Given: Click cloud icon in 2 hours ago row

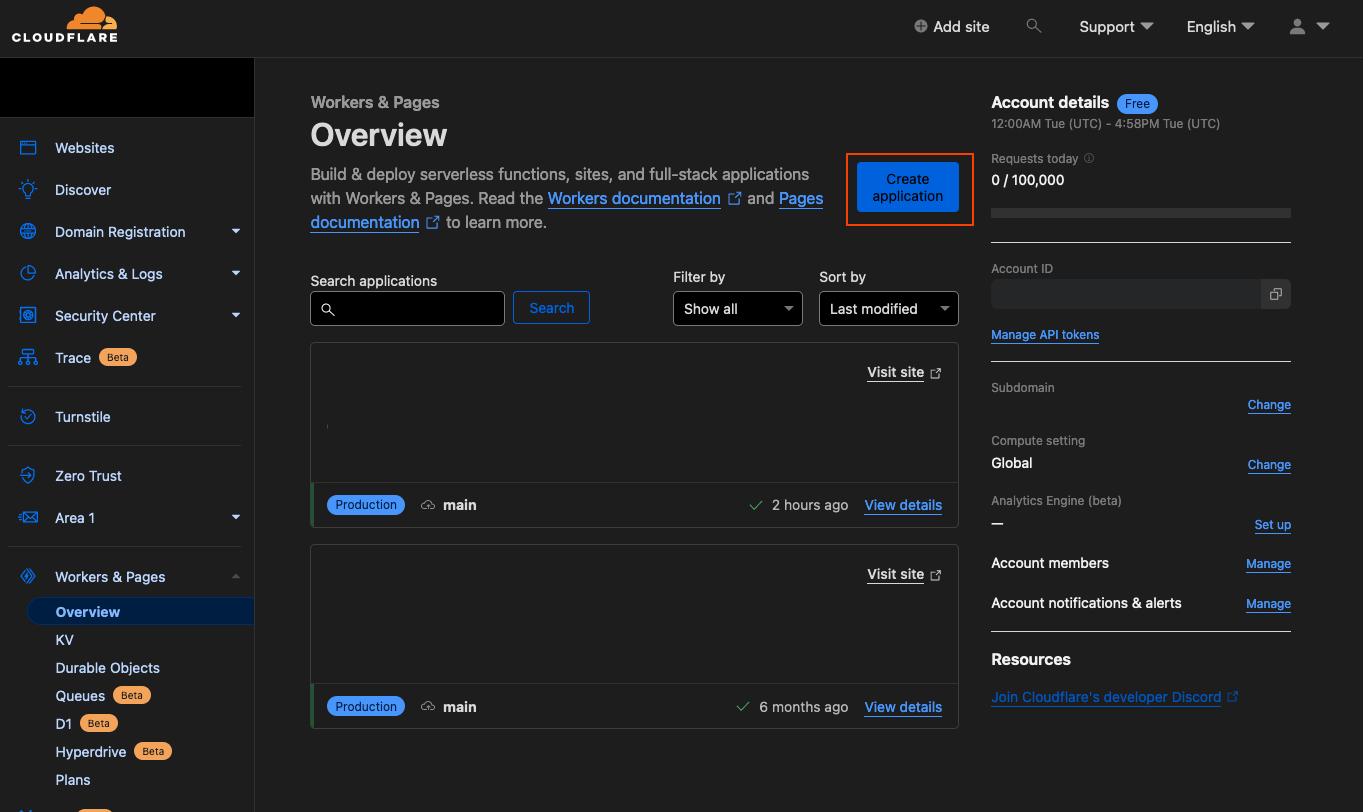Looking at the screenshot, I should pyautogui.click(x=428, y=505).
